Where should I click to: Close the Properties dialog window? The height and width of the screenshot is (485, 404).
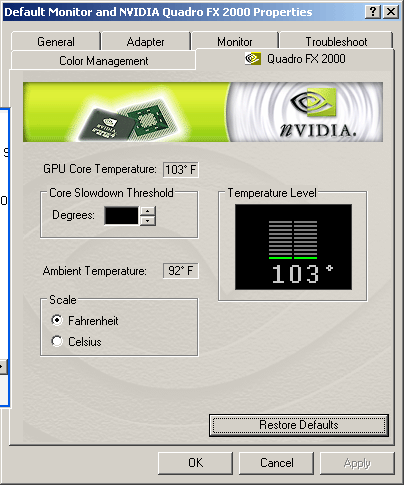coord(391,12)
